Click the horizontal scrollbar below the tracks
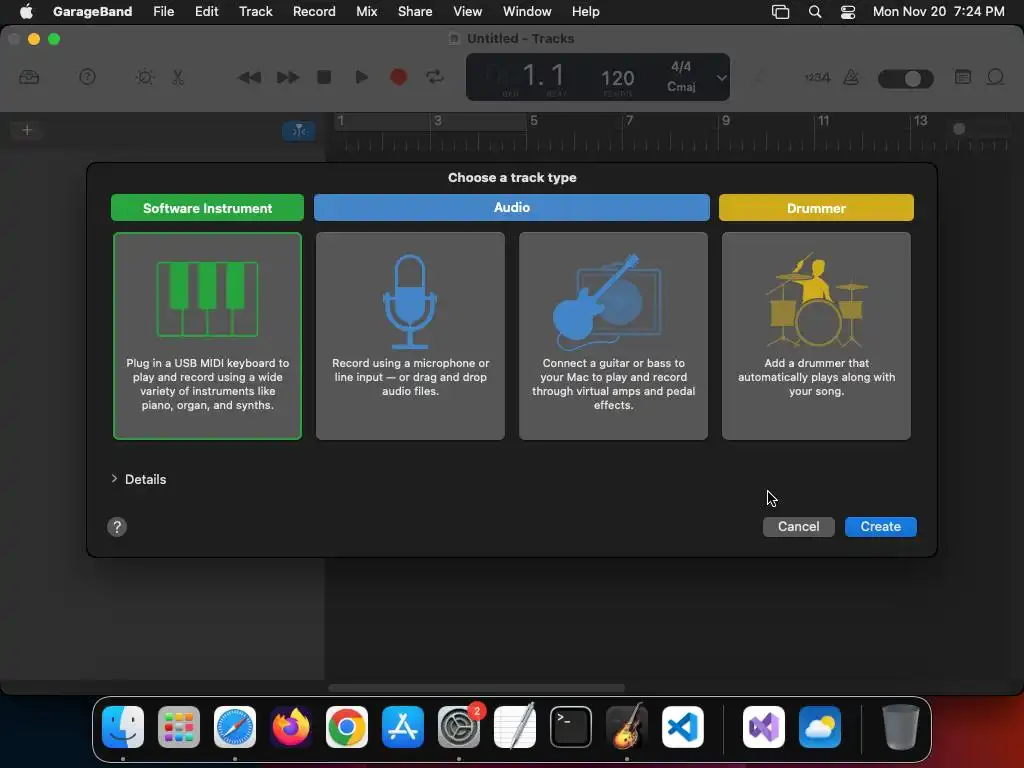The image size is (1024, 768). pos(477,688)
